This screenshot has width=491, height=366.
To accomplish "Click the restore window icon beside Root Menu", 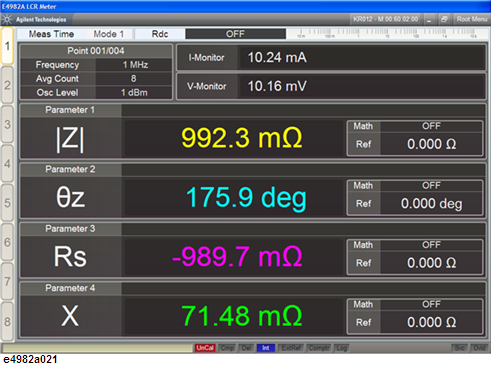I will 444,19.
